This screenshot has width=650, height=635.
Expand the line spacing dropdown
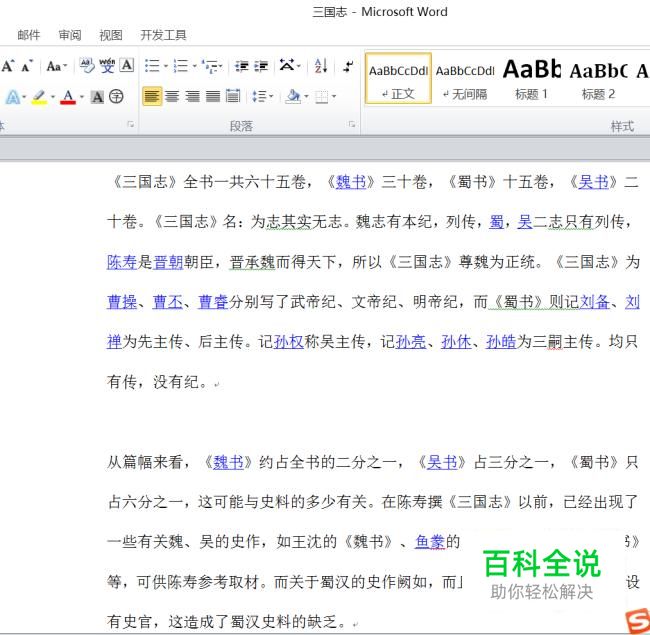coord(262,97)
